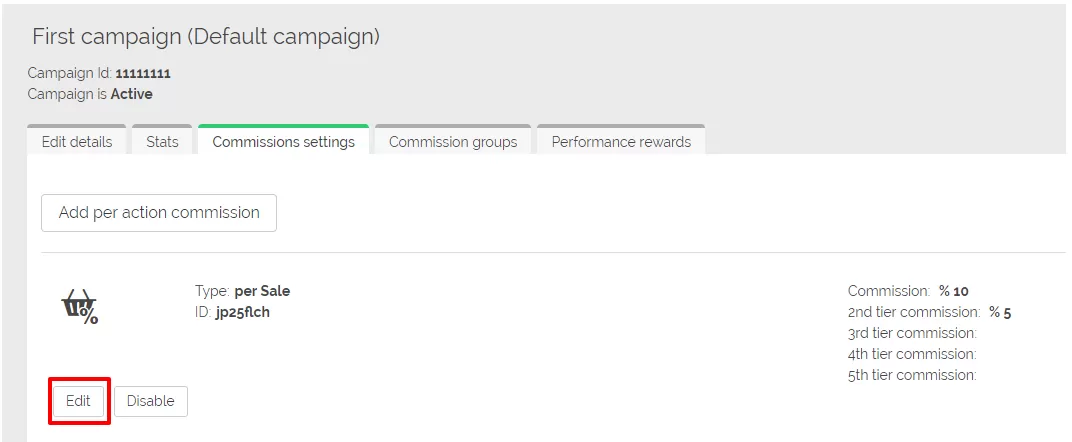Click the Type: per Sale text
Viewport: 1072px width, 442px height.
(x=242, y=291)
